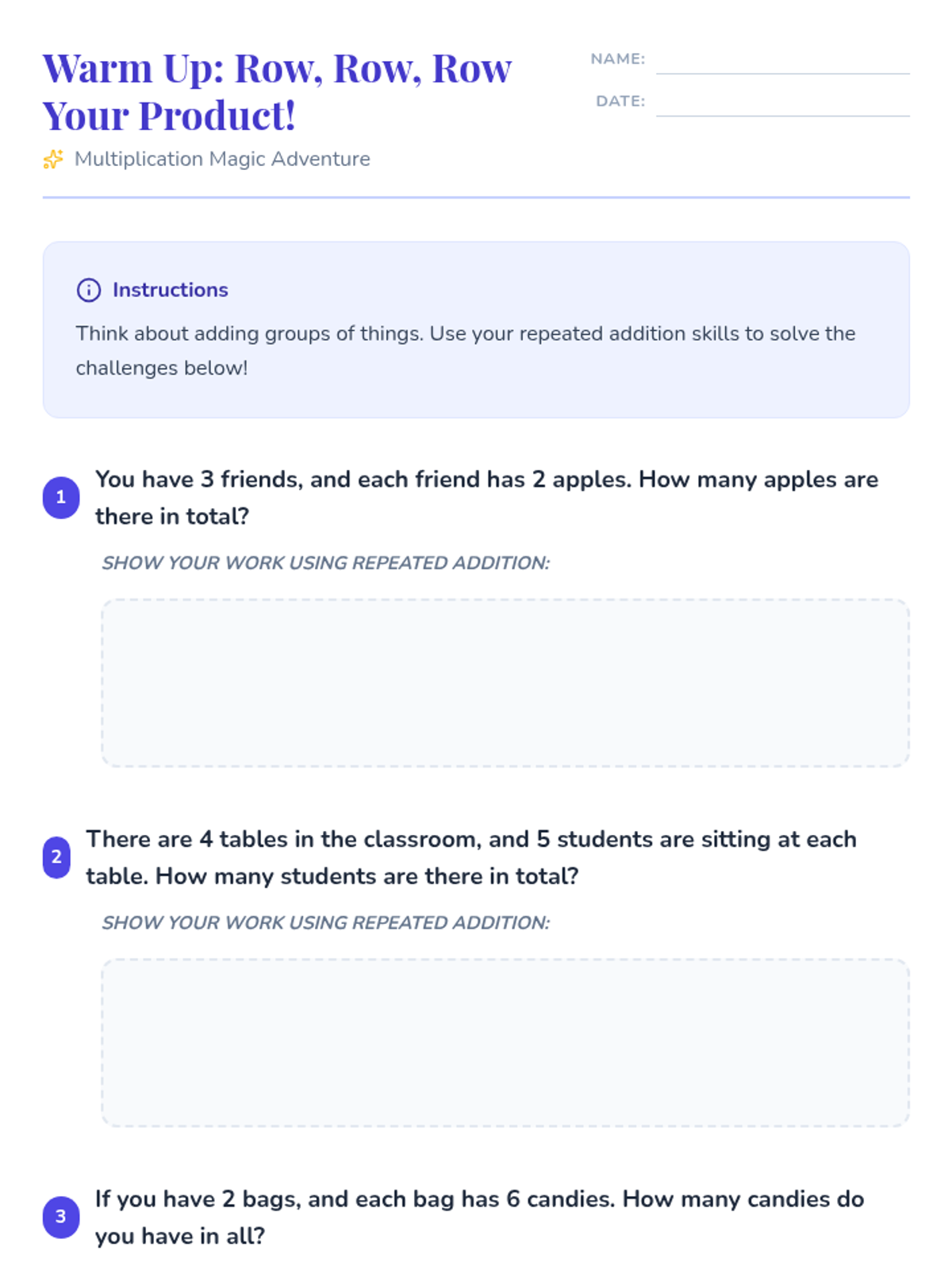
Task: Click the number 2 question badge
Action: click(56, 857)
